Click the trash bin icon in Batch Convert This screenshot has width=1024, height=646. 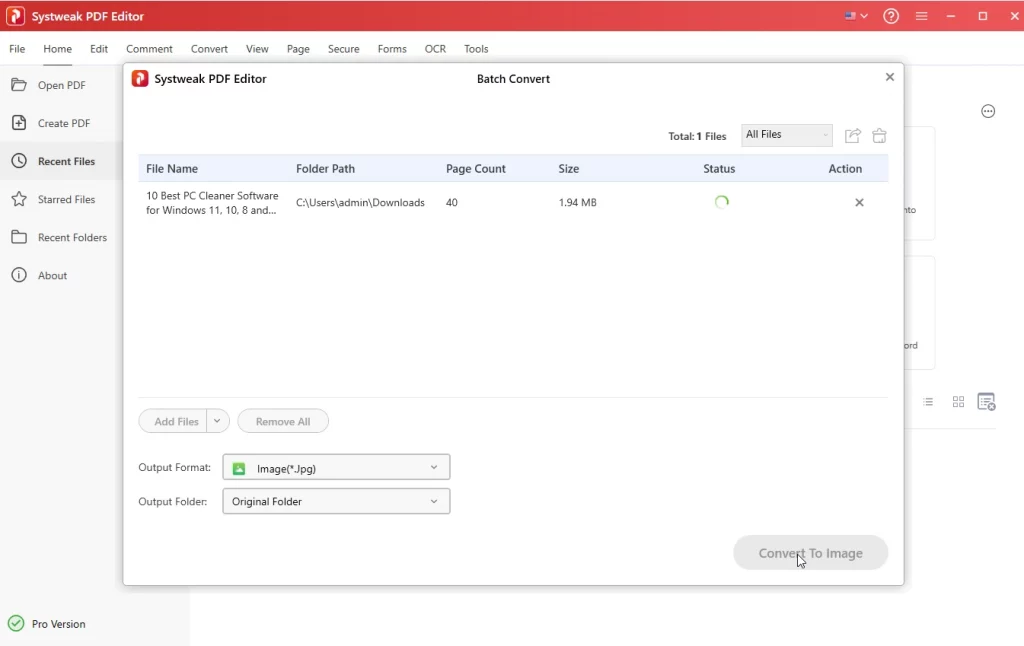[x=880, y=135]
